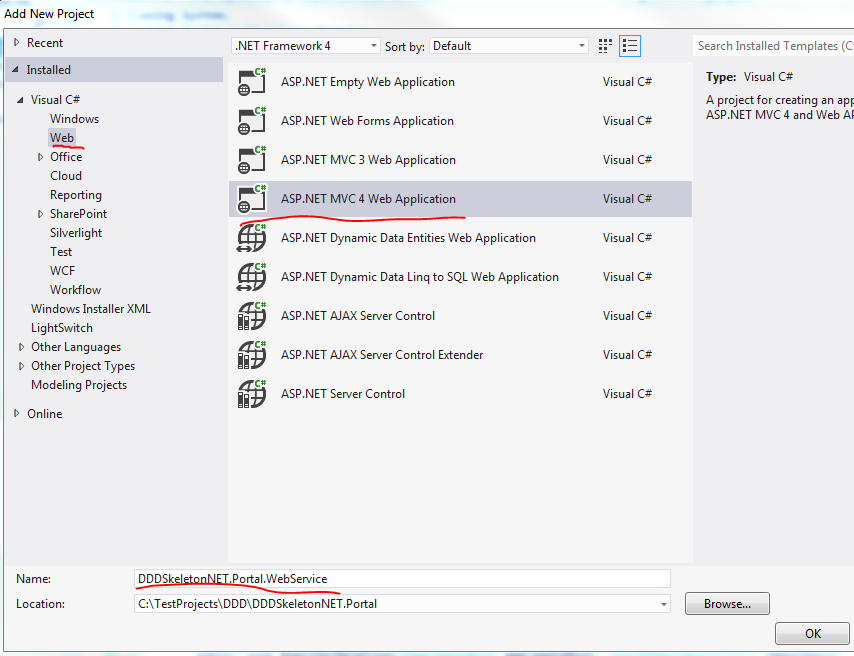The image size is (854, 656).
Task: Click the ASP.NET Empty Web Application icon
Action: point(252,82)
